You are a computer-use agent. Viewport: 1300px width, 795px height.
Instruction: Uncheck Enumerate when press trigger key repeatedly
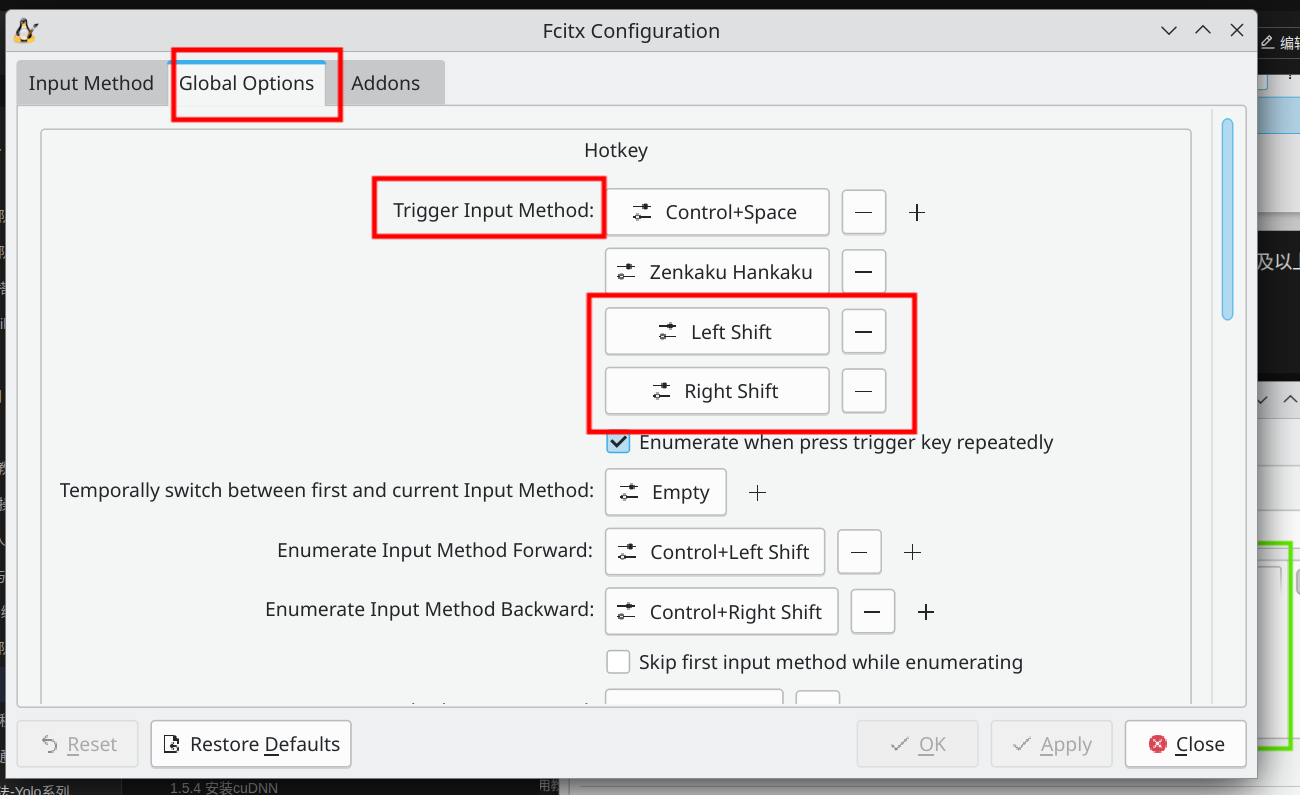[x=618, y=442]
